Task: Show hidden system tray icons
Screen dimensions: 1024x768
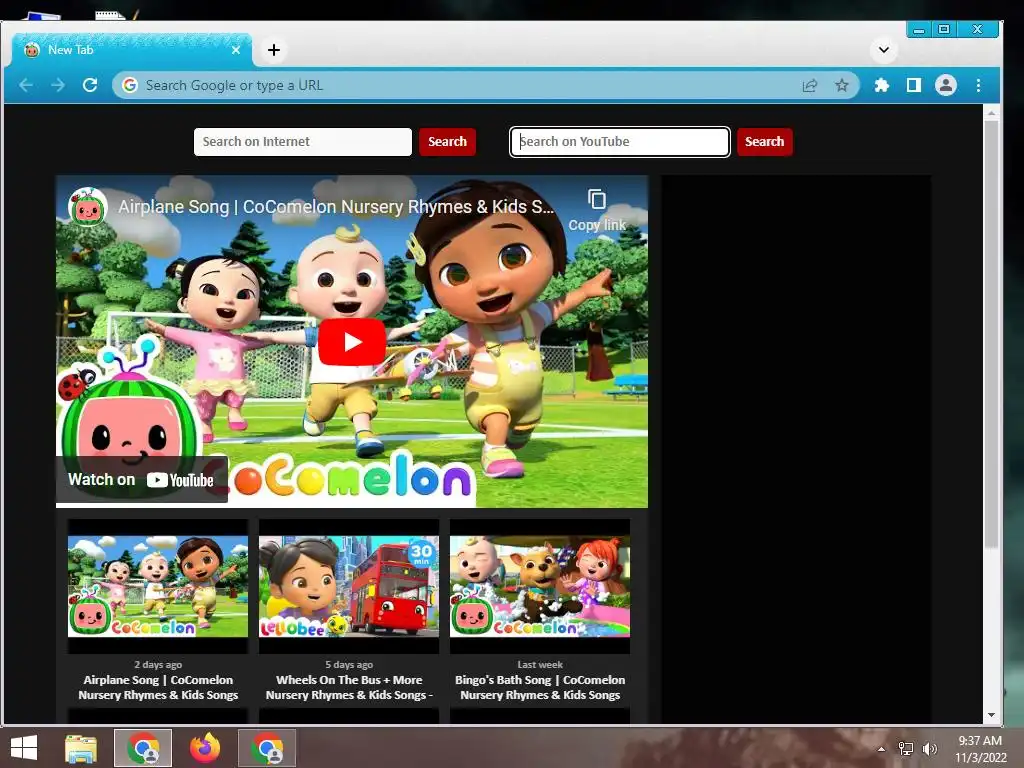Action: click(x=882, y=749)
